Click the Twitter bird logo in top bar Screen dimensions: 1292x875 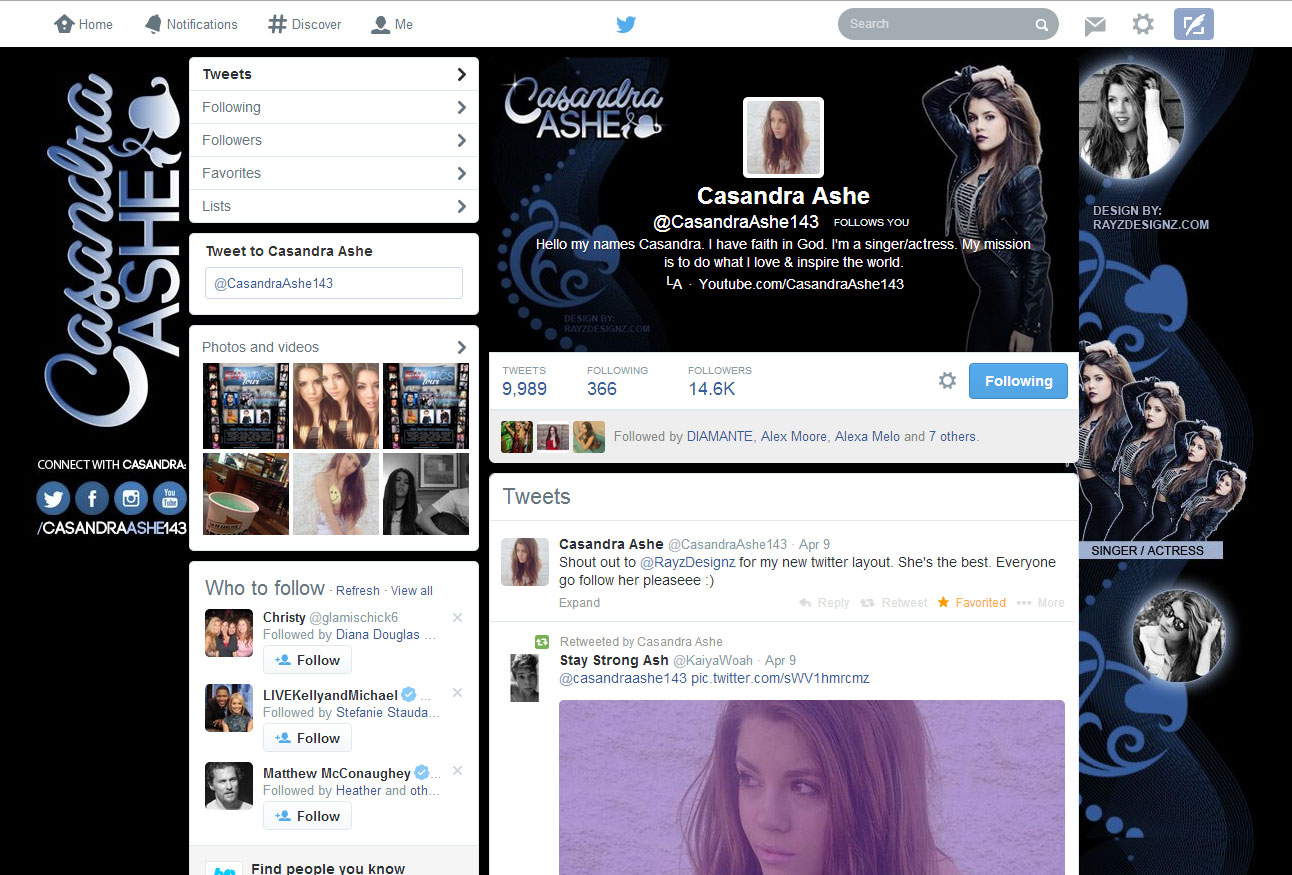(x=626, y=25)
